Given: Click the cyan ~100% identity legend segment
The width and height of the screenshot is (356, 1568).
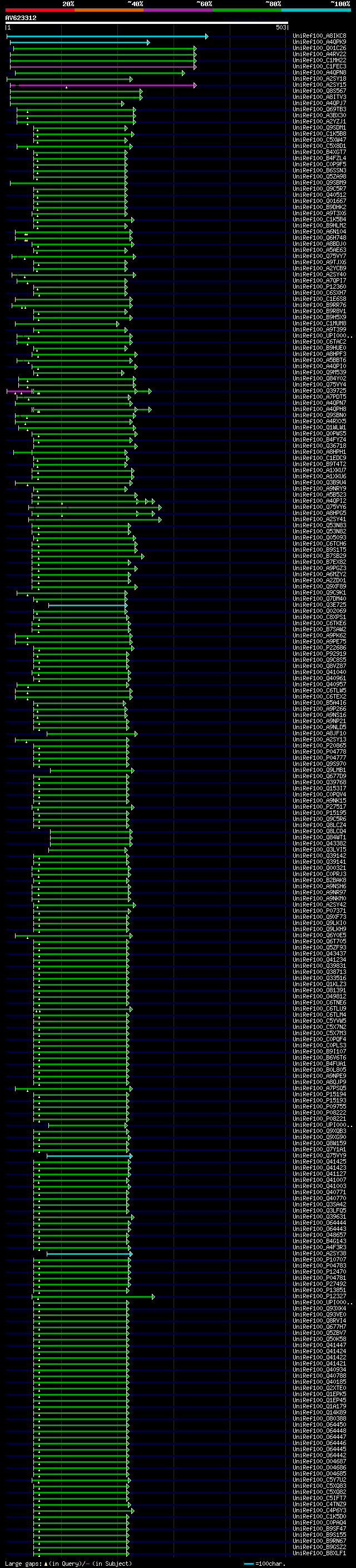Looking at the screenshot, I should tap(316, 10).
